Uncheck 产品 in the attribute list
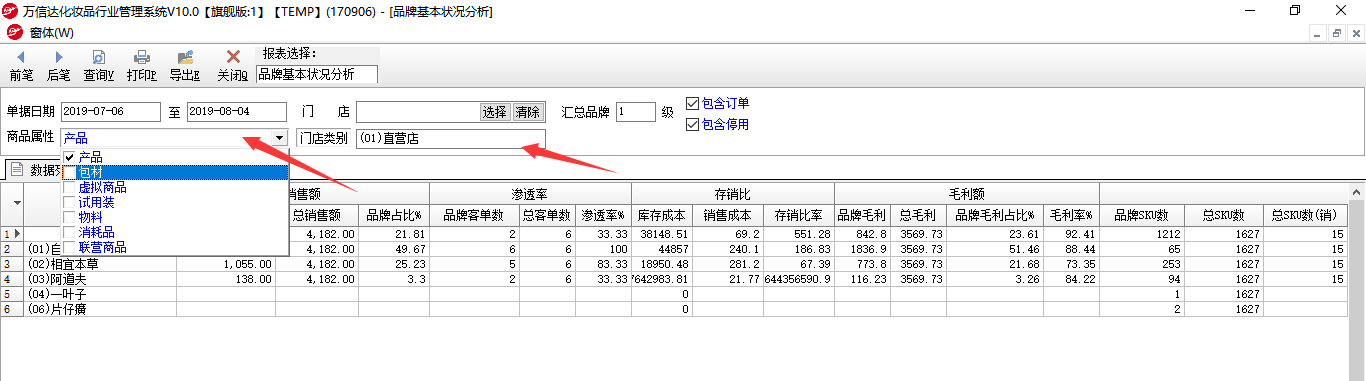 tap(69, 157)
